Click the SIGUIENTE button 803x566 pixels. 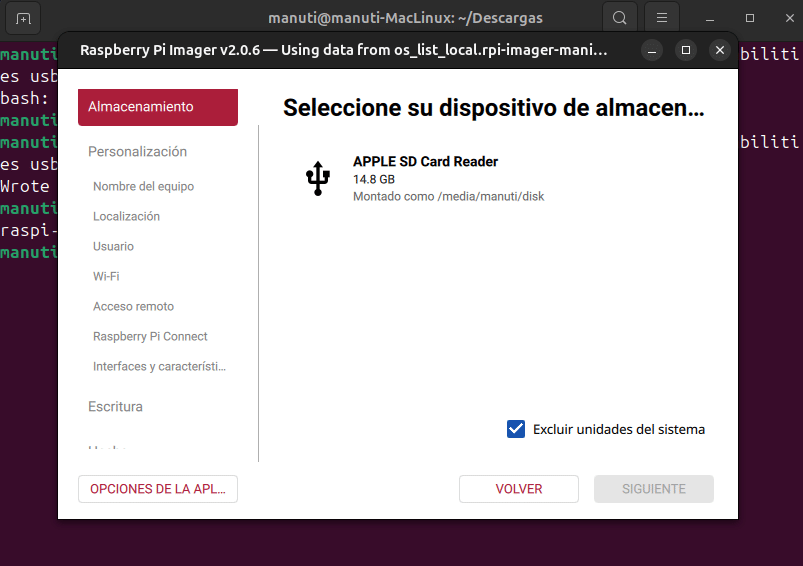click(x=653, y=489)
